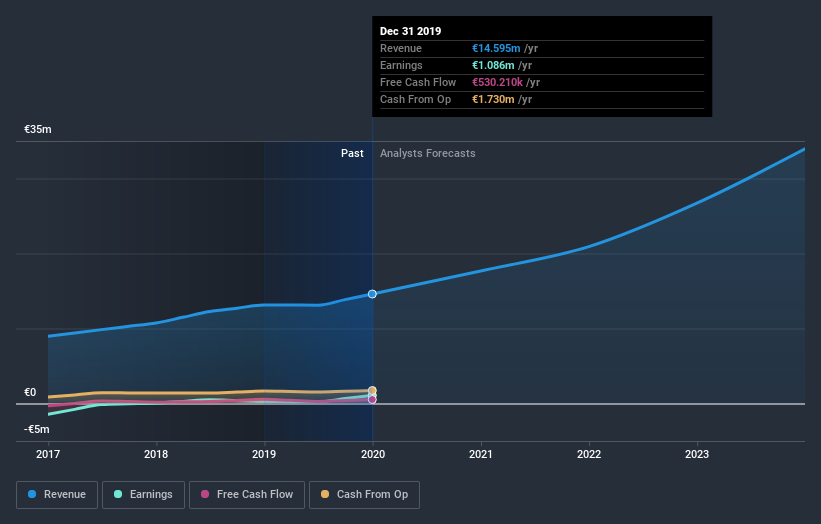Select the 2018 x-axis label

(x=156, y=454)
